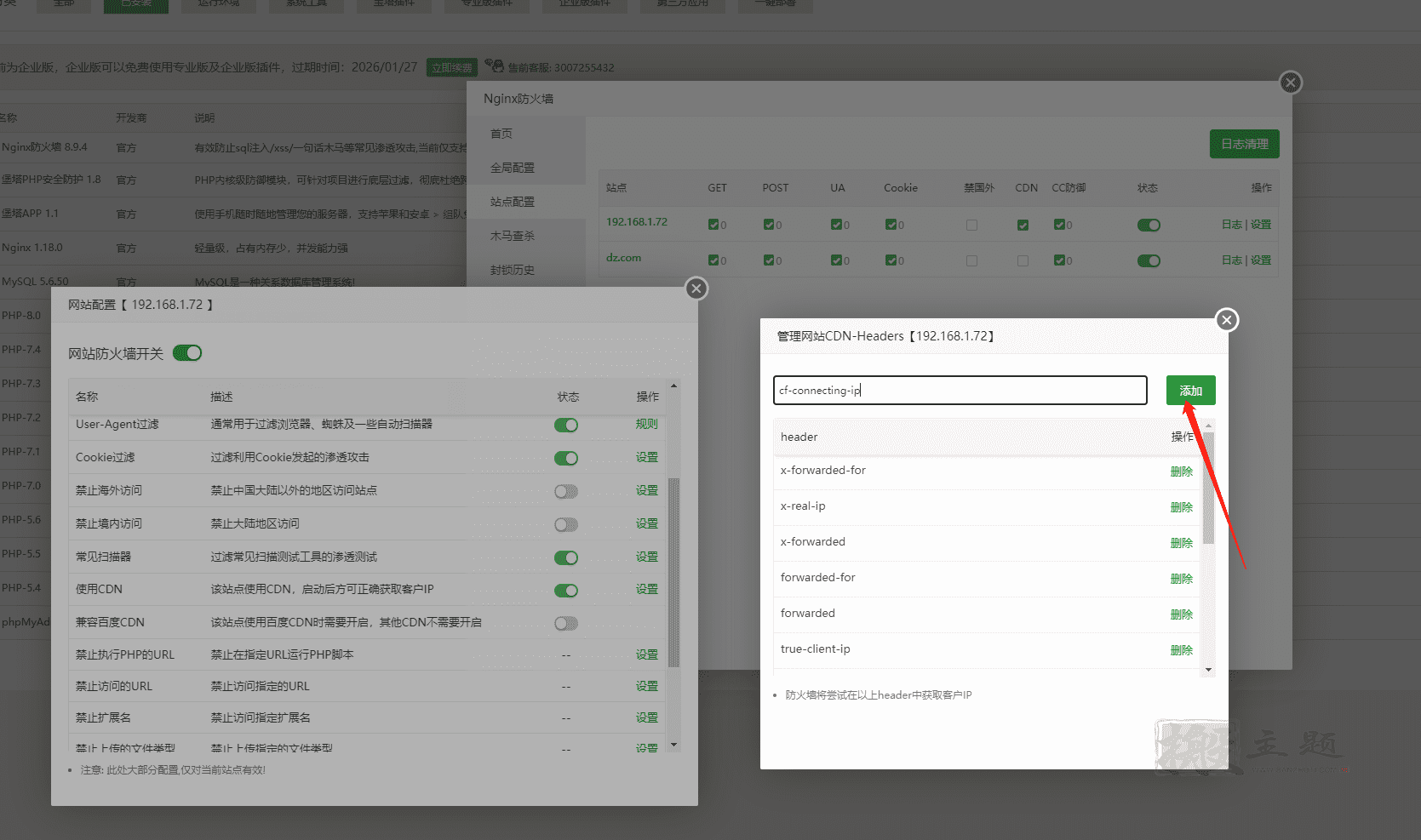
Task: Toggle GET checkbox for 192.168.1.72
Action: (x=713, y=225)
